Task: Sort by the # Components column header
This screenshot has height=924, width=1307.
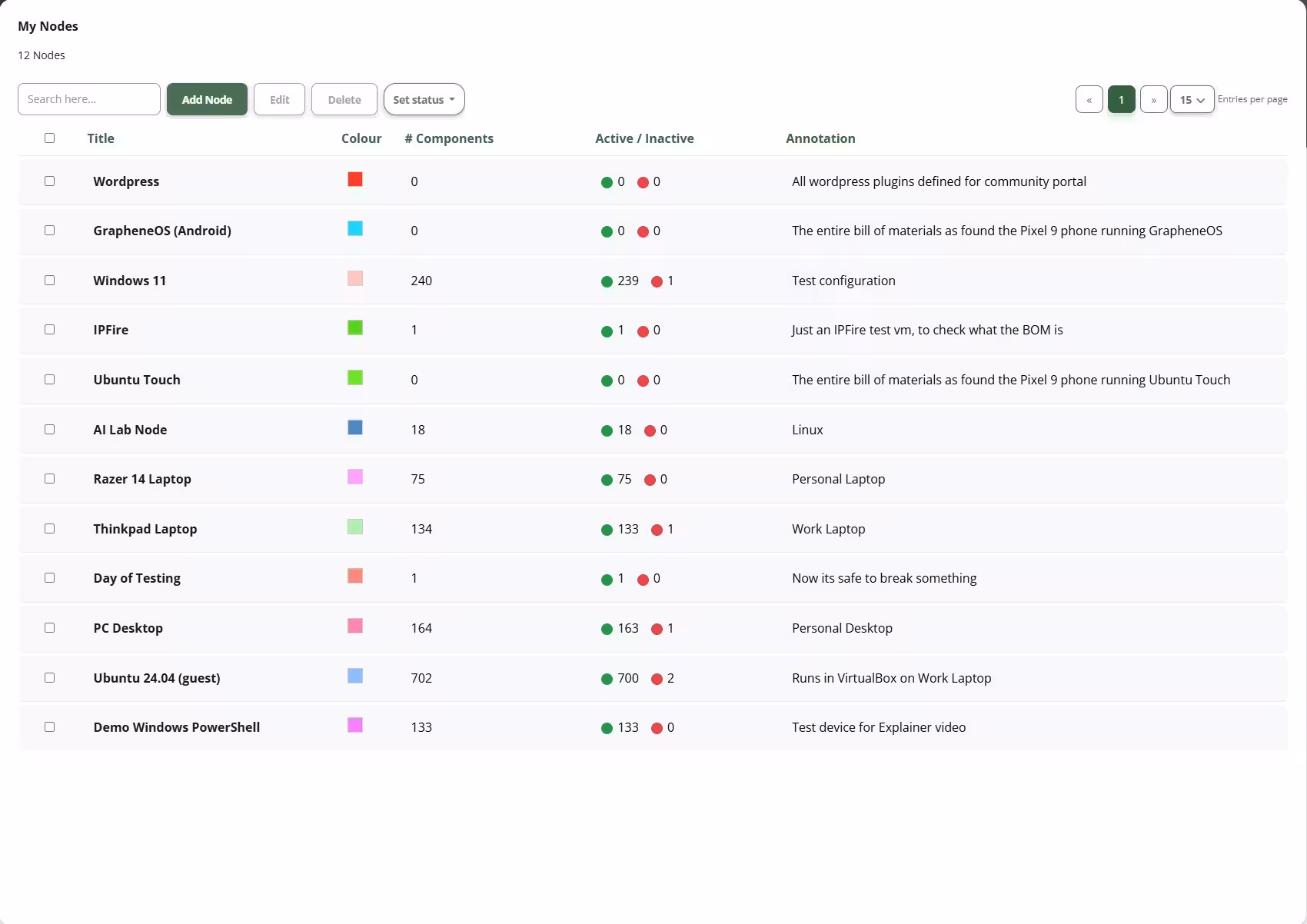Action: [x=449, y=138]
